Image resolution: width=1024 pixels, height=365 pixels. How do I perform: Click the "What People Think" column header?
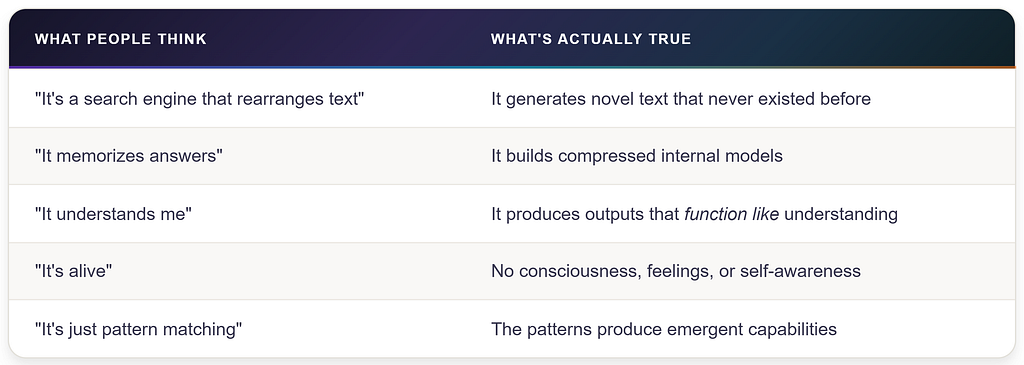121,39
